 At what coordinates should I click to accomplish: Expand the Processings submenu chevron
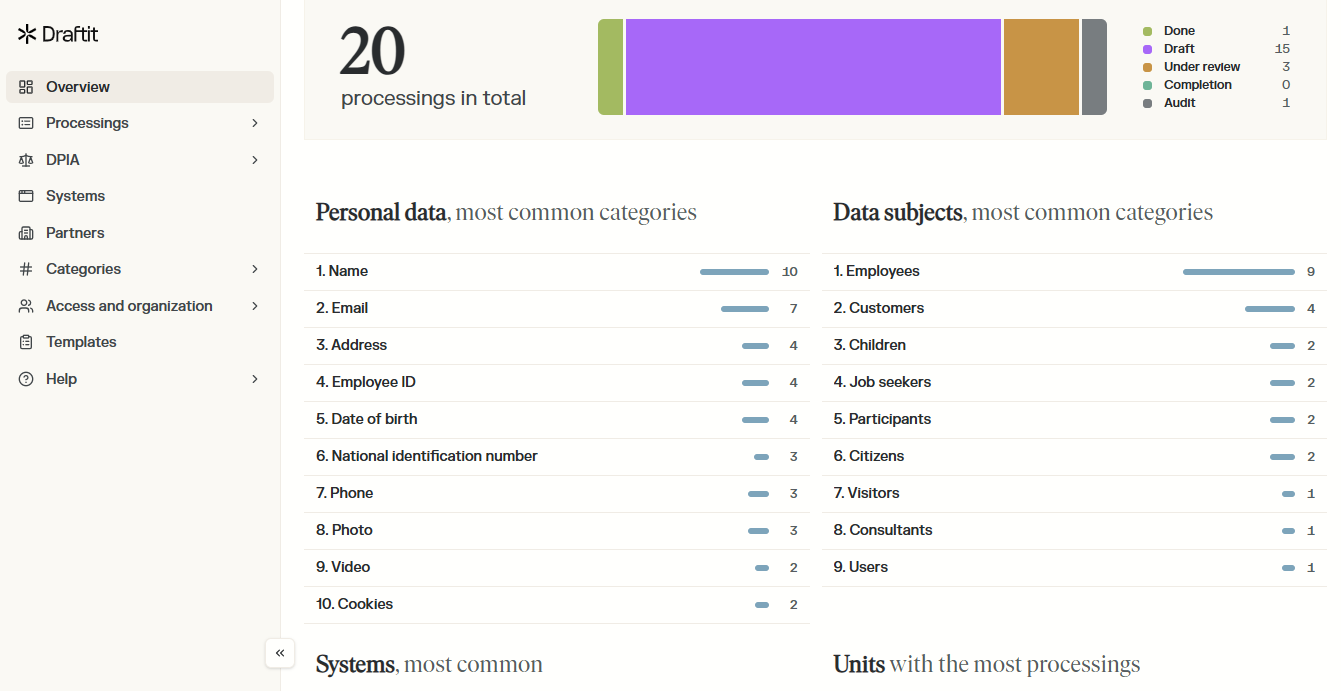(255, 123)
